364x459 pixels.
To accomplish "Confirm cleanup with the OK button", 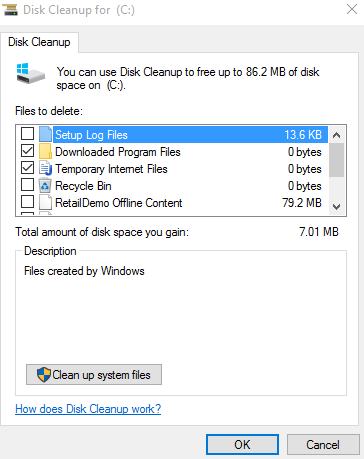I will tap(242, 444).
